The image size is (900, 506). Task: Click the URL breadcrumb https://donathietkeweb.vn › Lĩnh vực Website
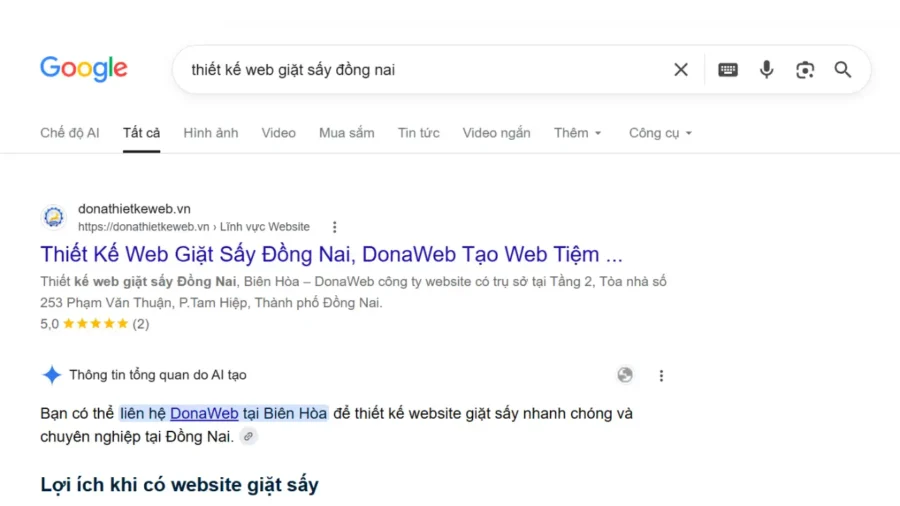coord(194,227)
